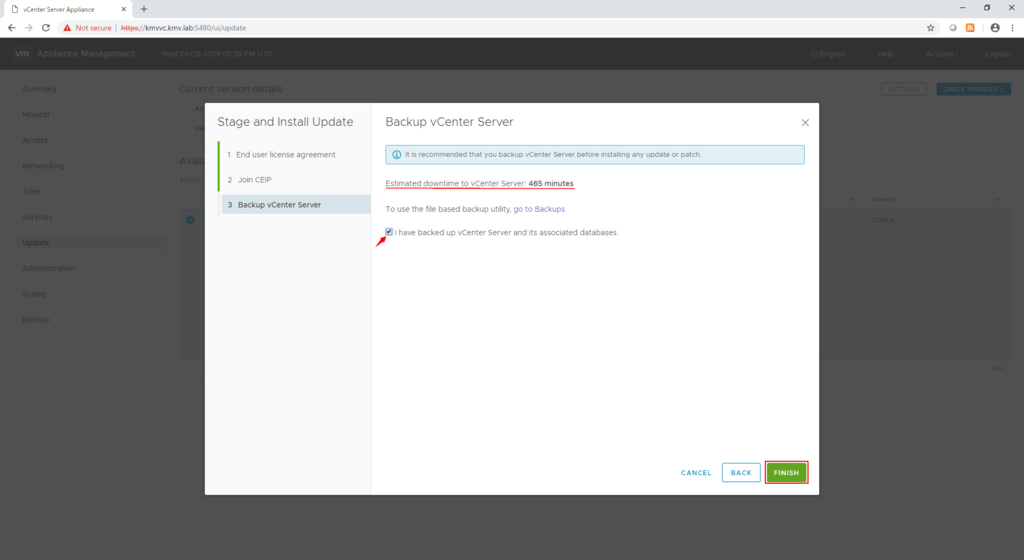This screenshot has height=560, width=1024.
Task: Toggle the backed up vCenter Server checkbox
Action: click(389, 232)
